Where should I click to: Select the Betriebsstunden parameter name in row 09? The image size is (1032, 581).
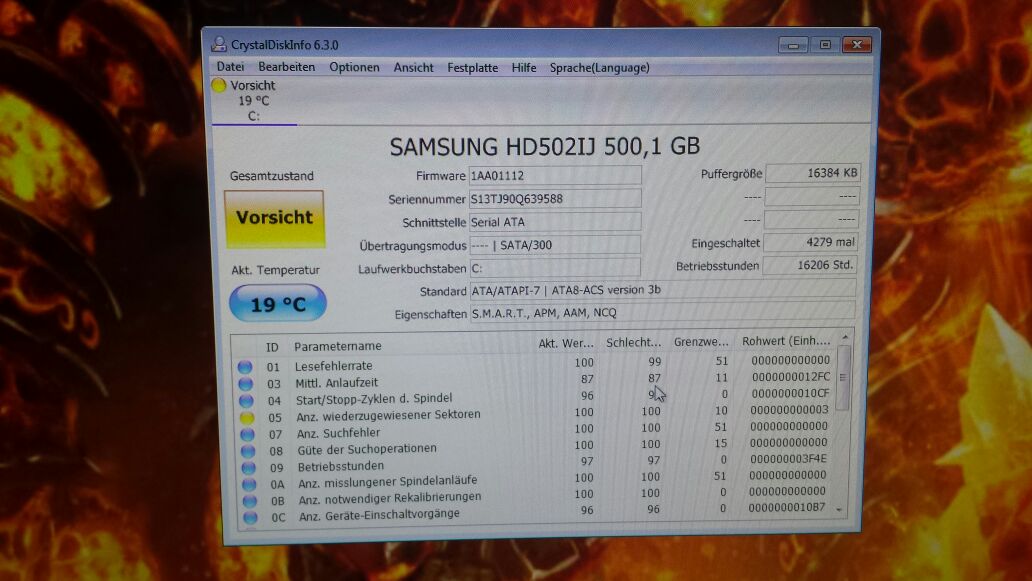click(340, 466)
